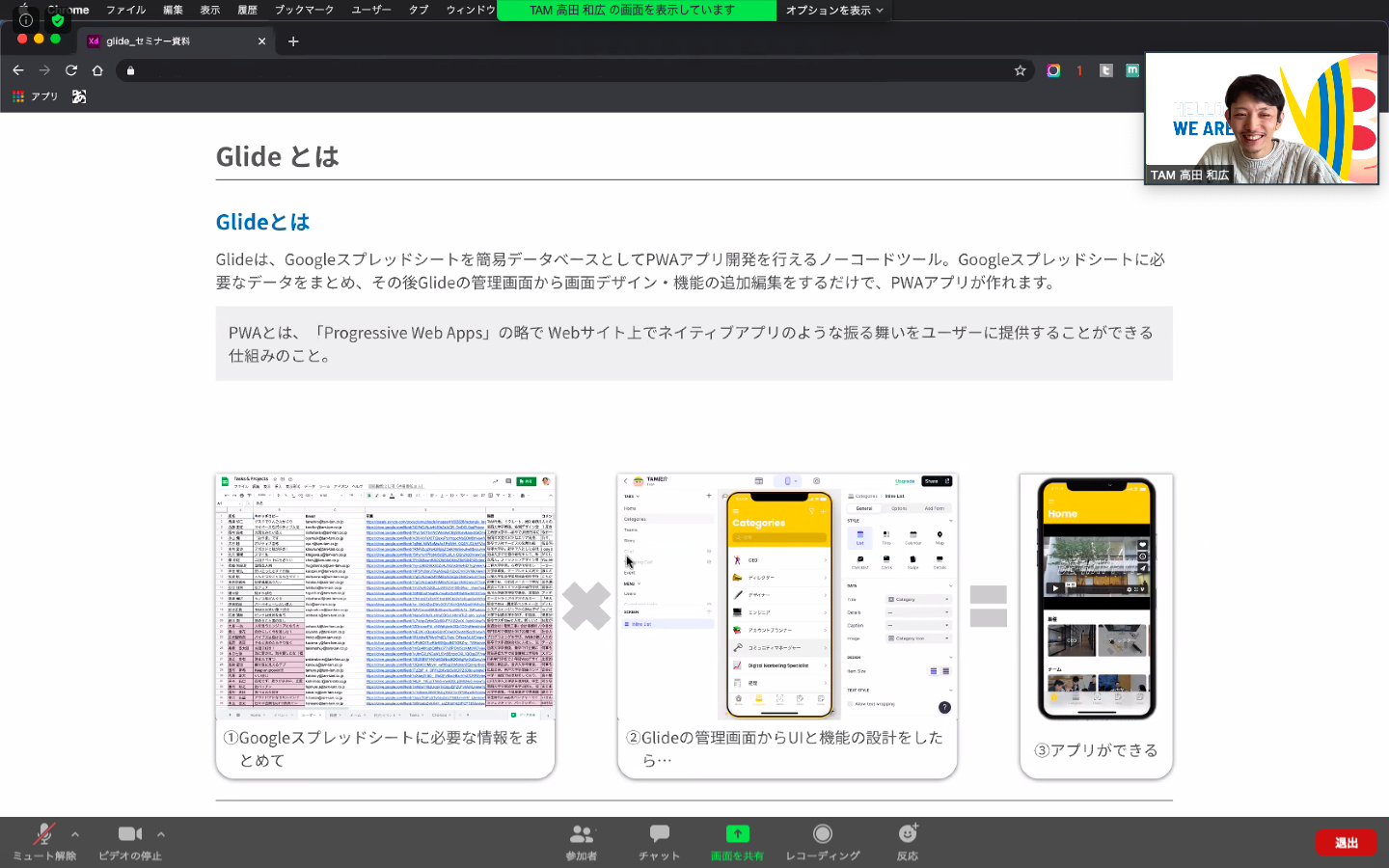Open the gray t extension icon
1389x868 pixels.
pyautogui.click(x=1106, y=70)
